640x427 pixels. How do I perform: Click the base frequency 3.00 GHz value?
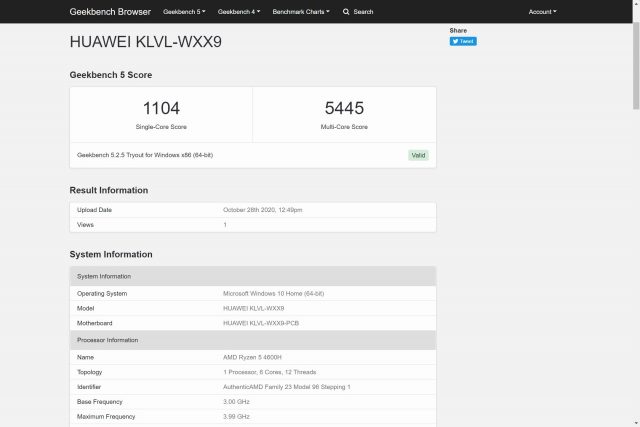(x=236, y=402)
